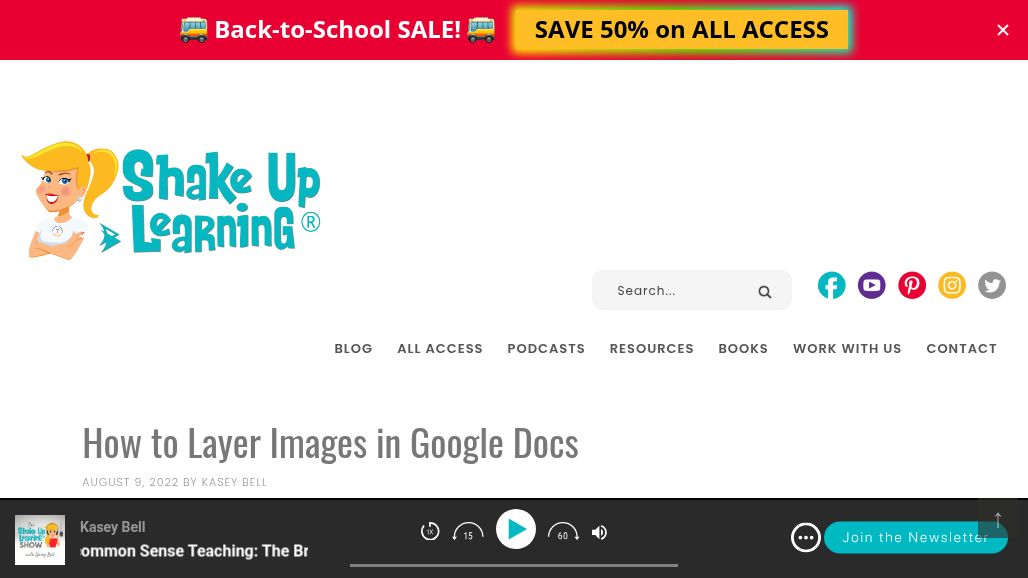The image size is (1028, 578).
Task: Click the scroll-to-top arrow button
Action: [x=997, y=520]
